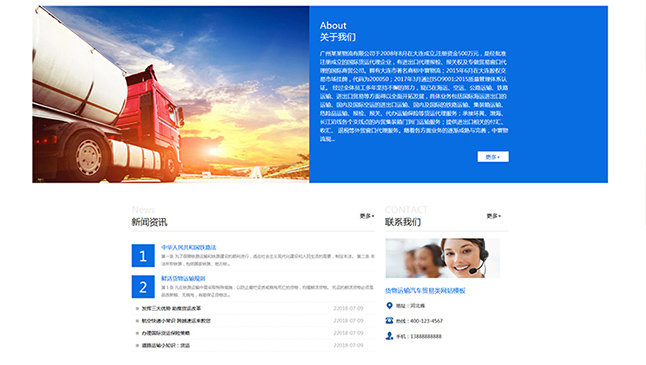646x365 pixels.
Task: Click the 货物运输汽车贸易类网站模板 link
Action: 425,290
